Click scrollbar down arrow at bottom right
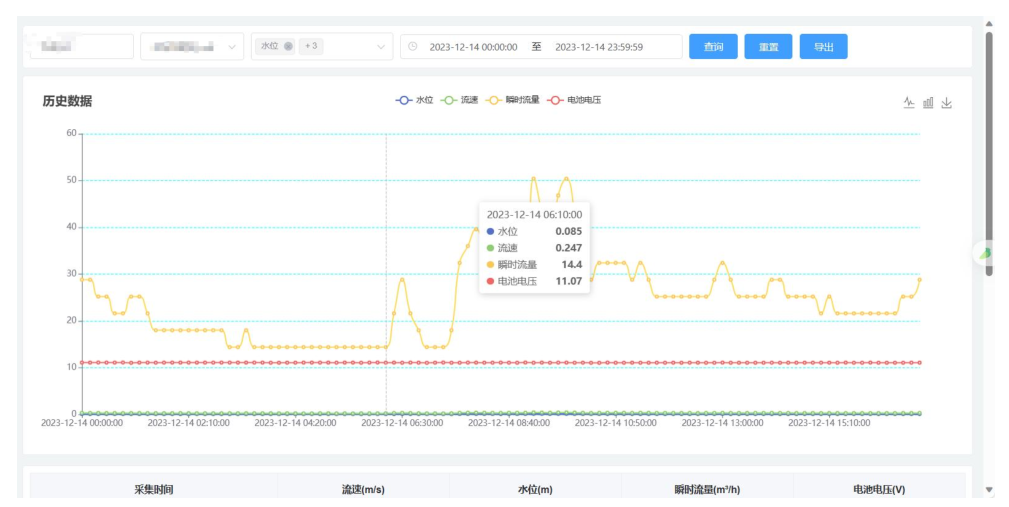 pos(989,490)
